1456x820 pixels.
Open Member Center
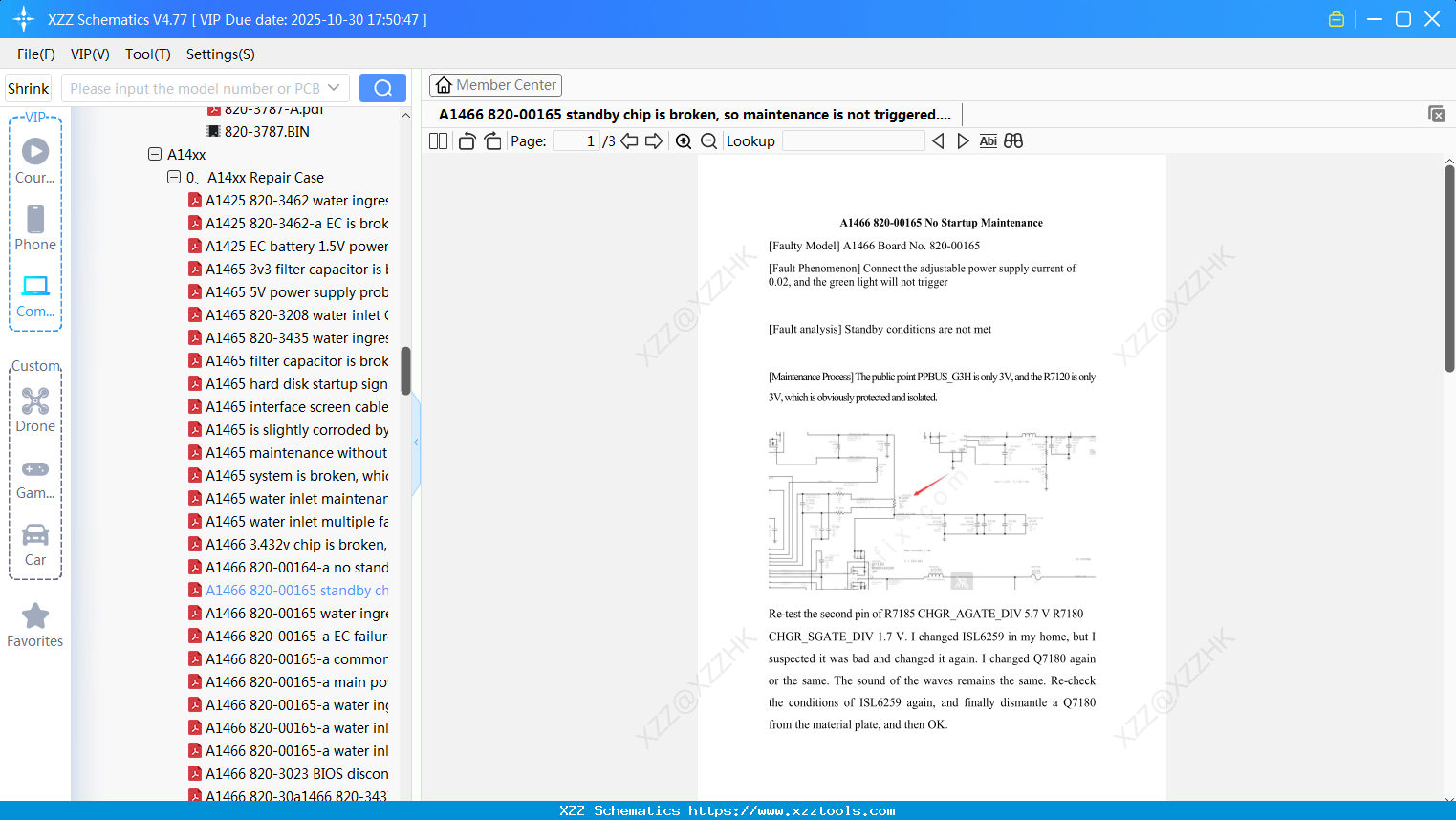[495, 85]
